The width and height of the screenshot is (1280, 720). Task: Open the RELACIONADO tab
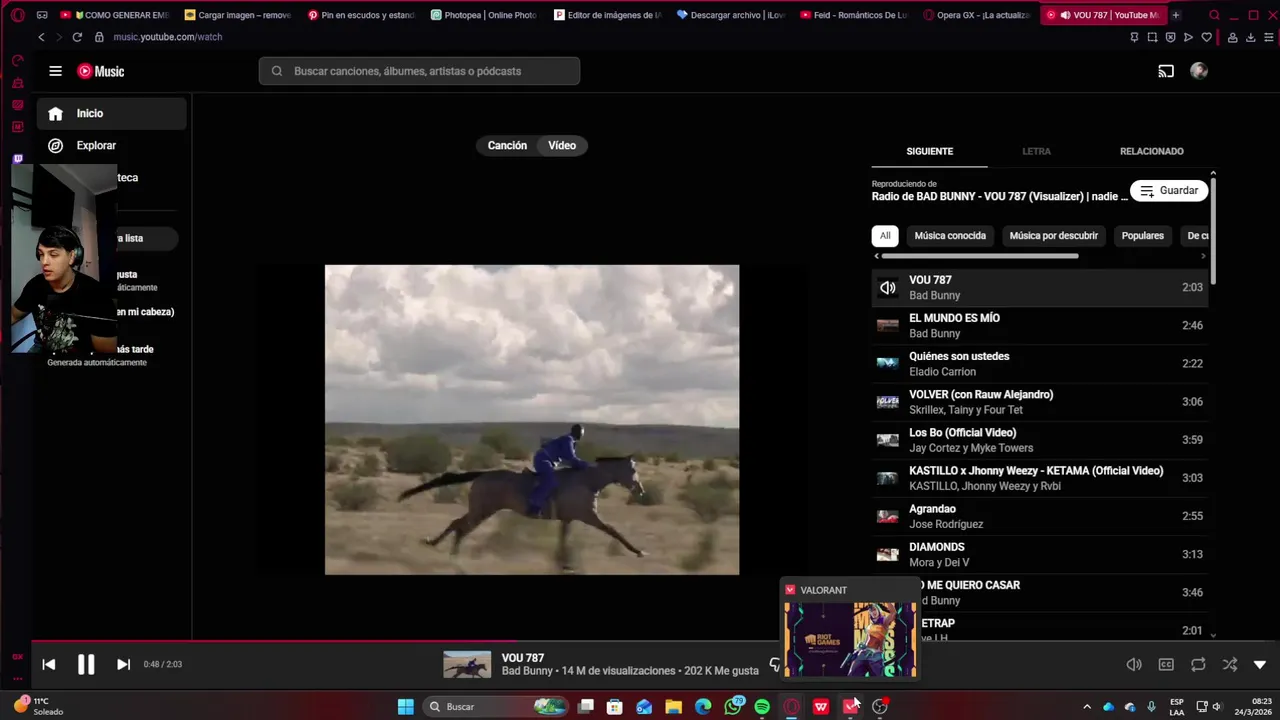point(1152,151)
